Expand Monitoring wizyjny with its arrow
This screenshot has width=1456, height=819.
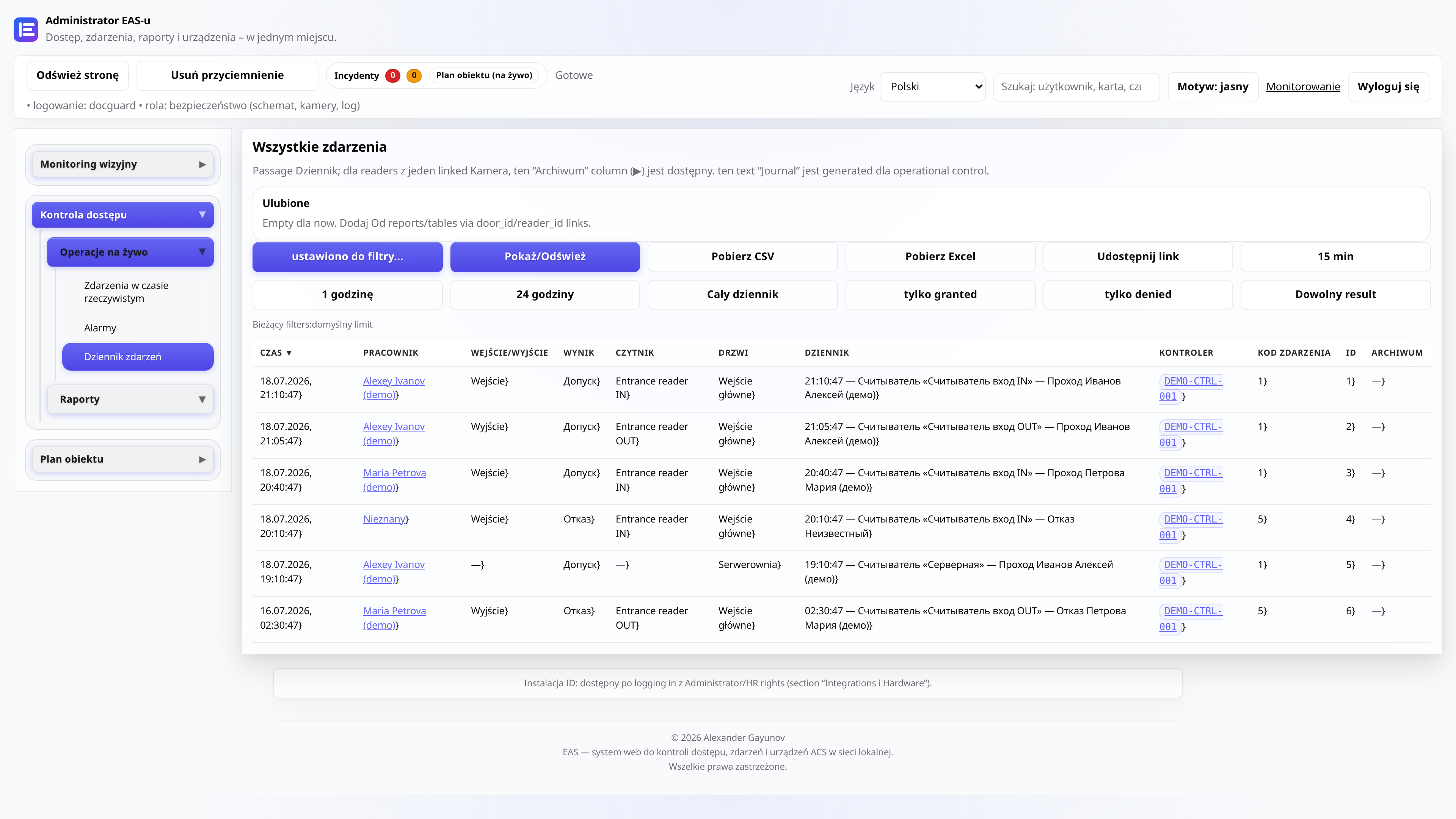tap(202, 165)
